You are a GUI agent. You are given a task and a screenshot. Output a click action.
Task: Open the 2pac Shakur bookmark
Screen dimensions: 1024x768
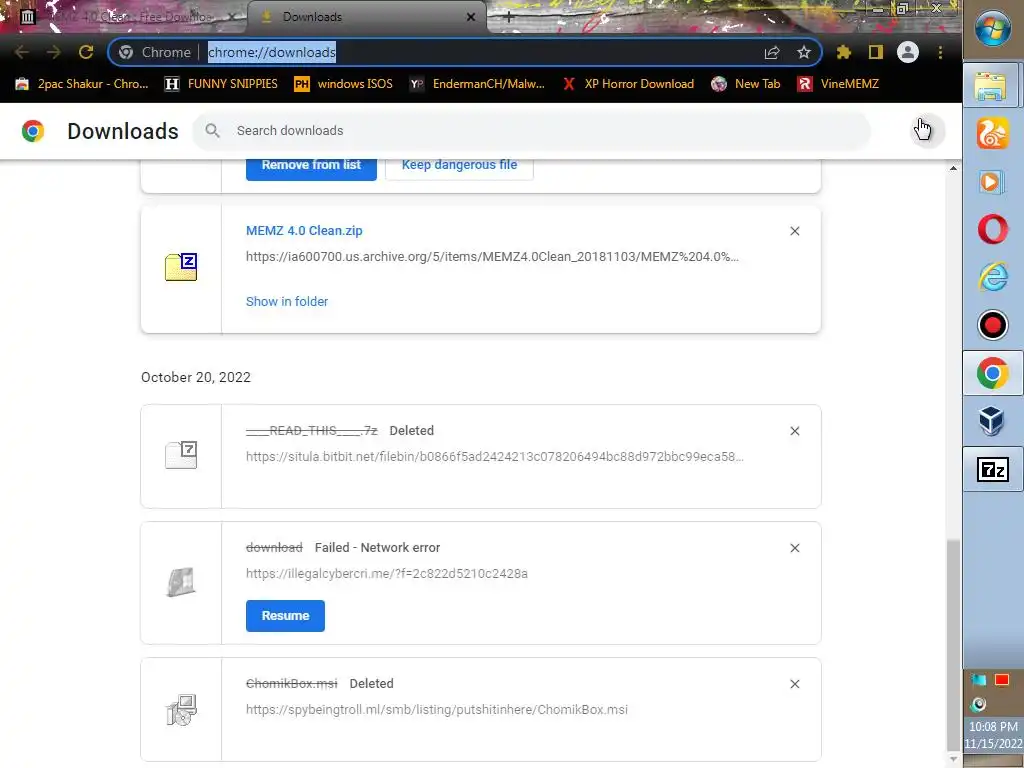(82, 84)
